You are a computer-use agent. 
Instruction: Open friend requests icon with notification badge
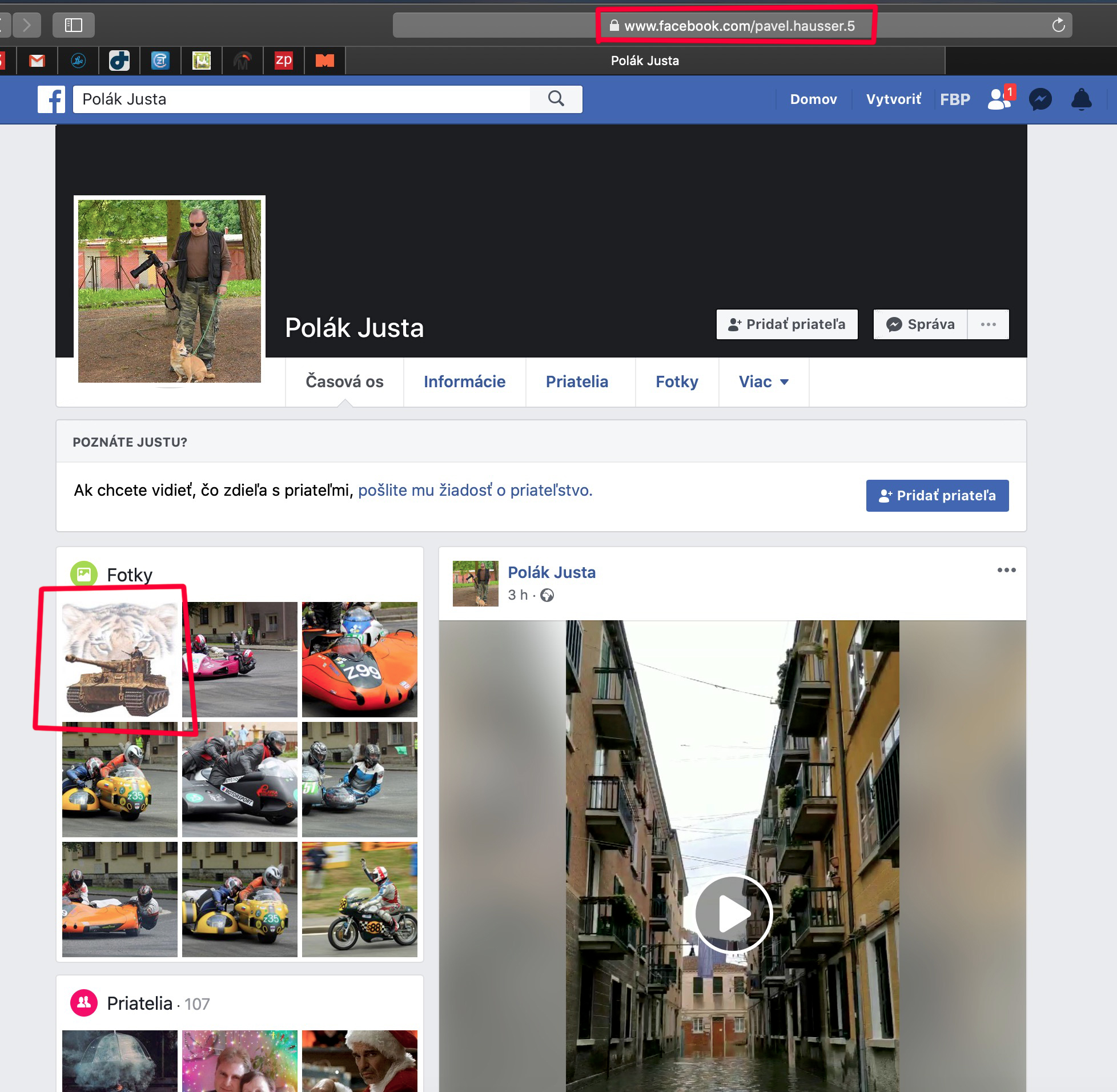pos(999,99)
